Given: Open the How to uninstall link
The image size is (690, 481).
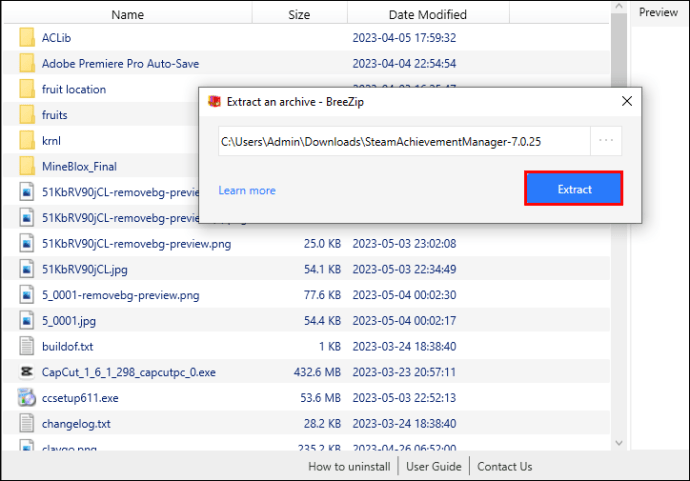Looking at the screenshot, I should pyautogui.click(x=349, y=466).
